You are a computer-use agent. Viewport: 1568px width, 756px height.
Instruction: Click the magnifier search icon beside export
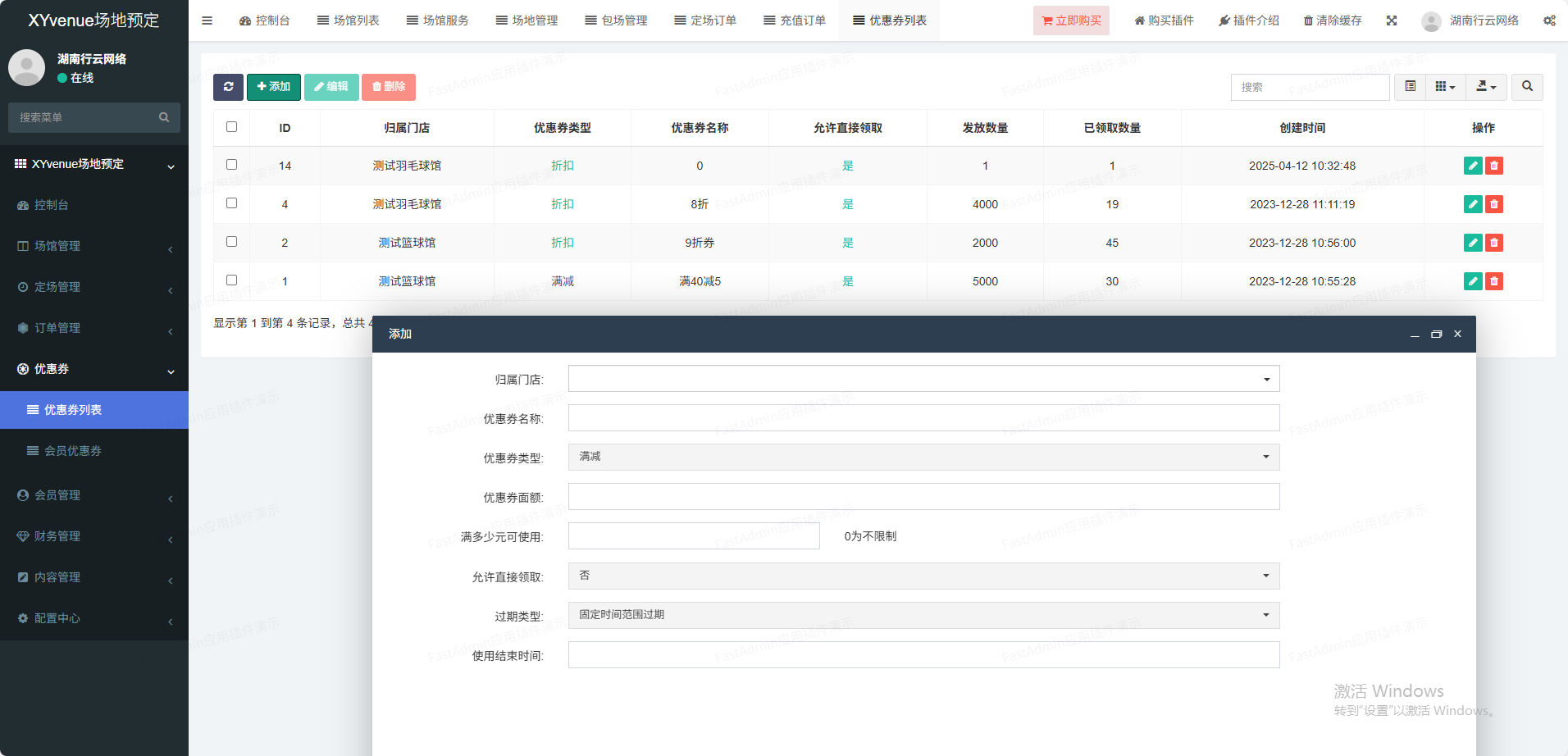coord(1527,87)
